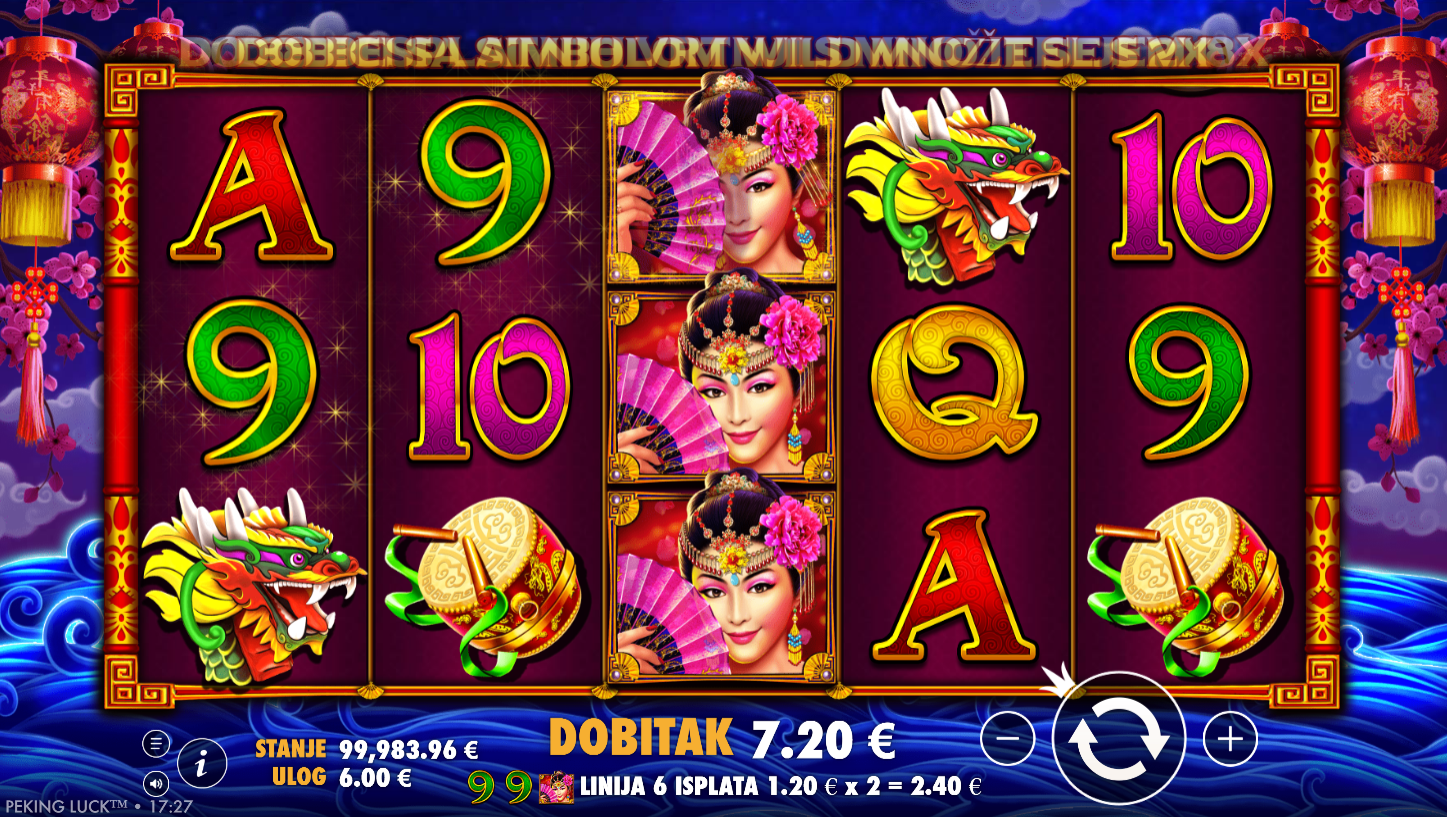Open the hamburger menu icon
Image resolution: width=1447 pixels, height=817 pixels.
155,743
